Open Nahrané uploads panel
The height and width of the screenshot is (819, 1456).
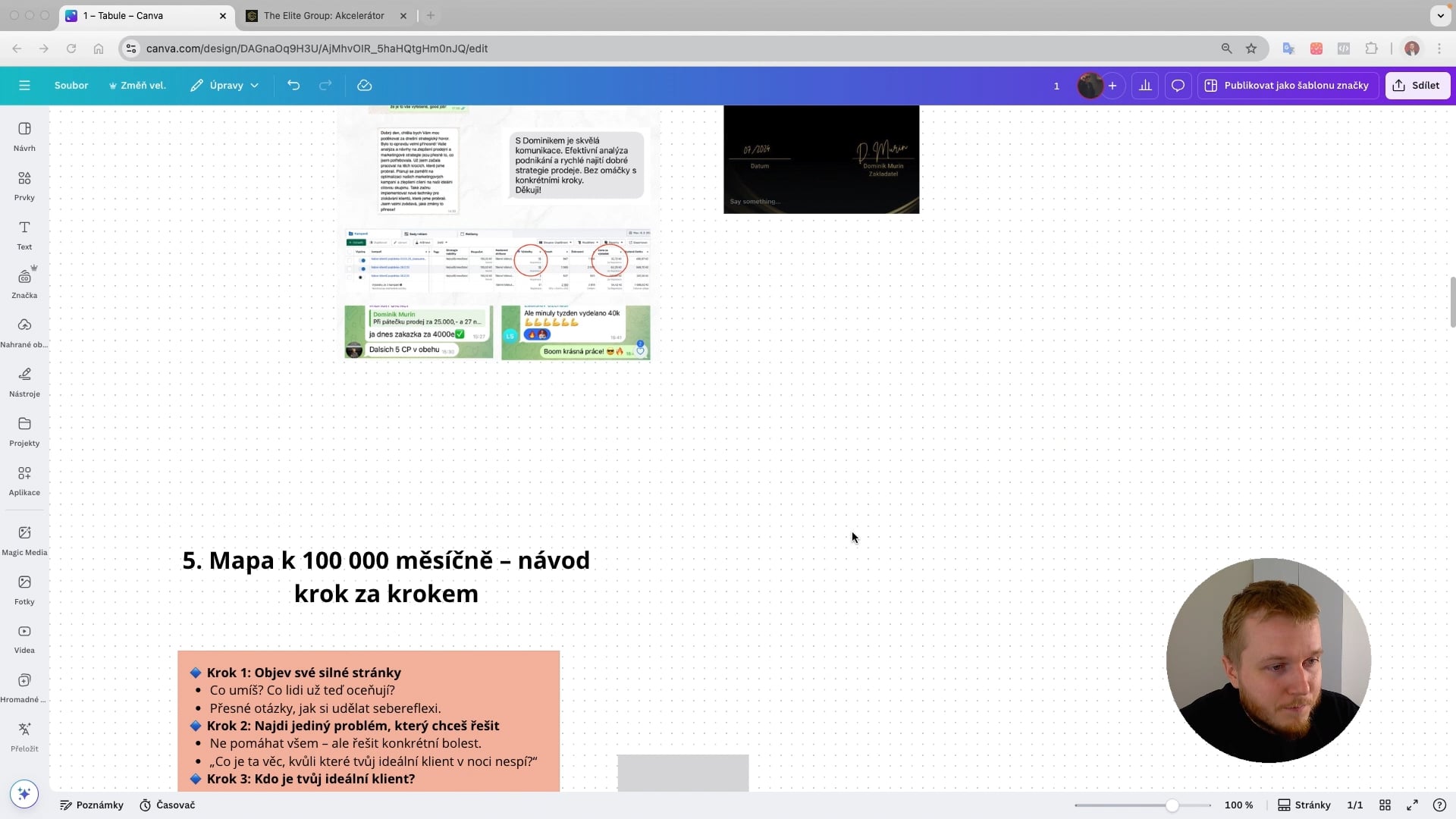[24, 333]
